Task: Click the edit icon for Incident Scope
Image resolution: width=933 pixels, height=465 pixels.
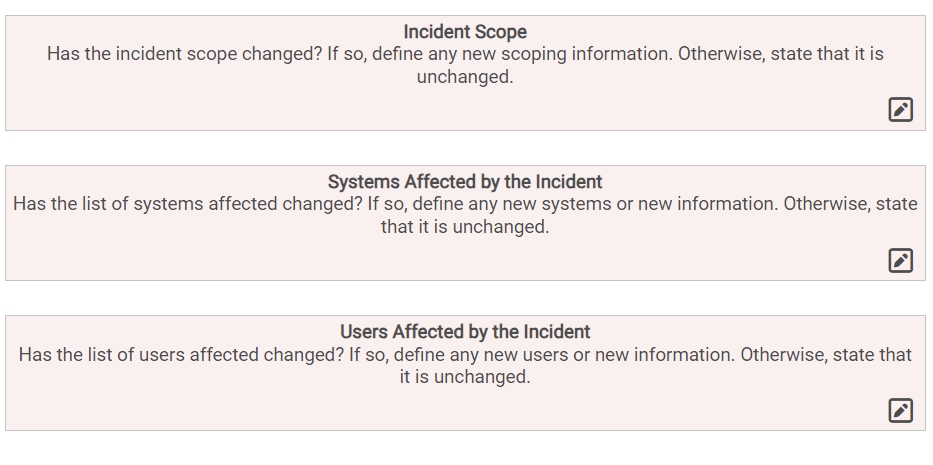Action: click(x=900, y=110)
